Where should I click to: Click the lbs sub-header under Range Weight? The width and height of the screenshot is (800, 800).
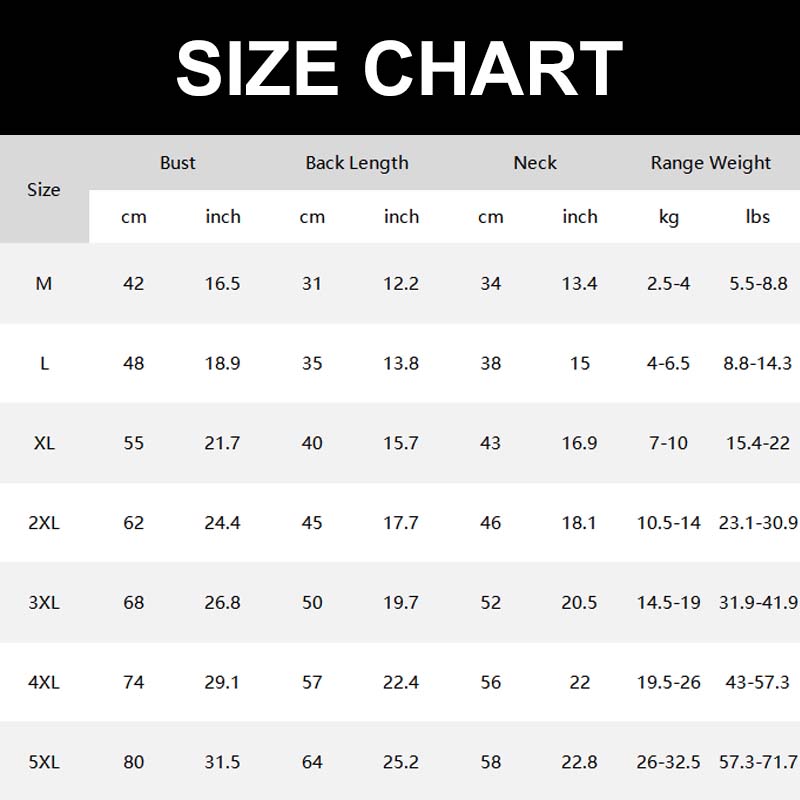coord(758,217)
